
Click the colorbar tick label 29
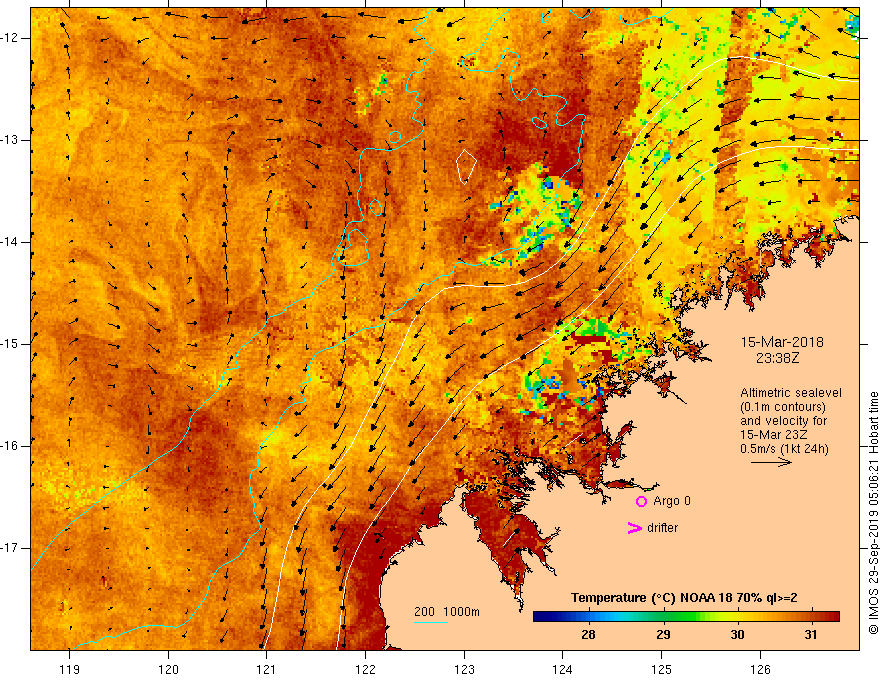663,635
